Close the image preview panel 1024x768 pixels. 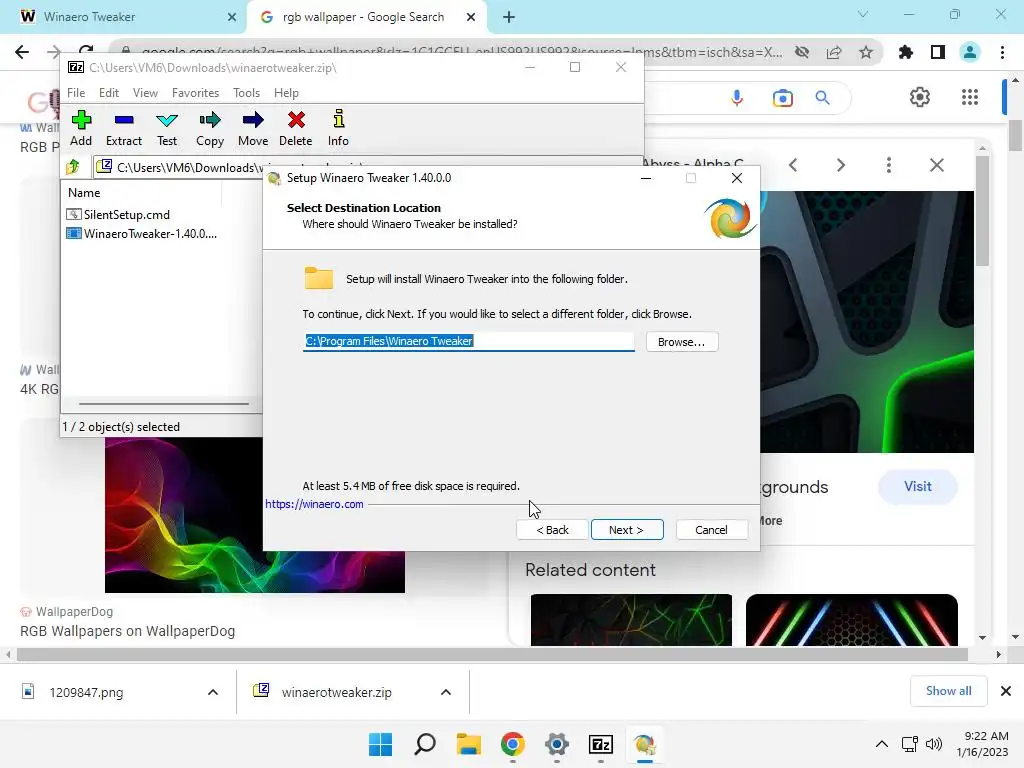click(x=937, y=165)
